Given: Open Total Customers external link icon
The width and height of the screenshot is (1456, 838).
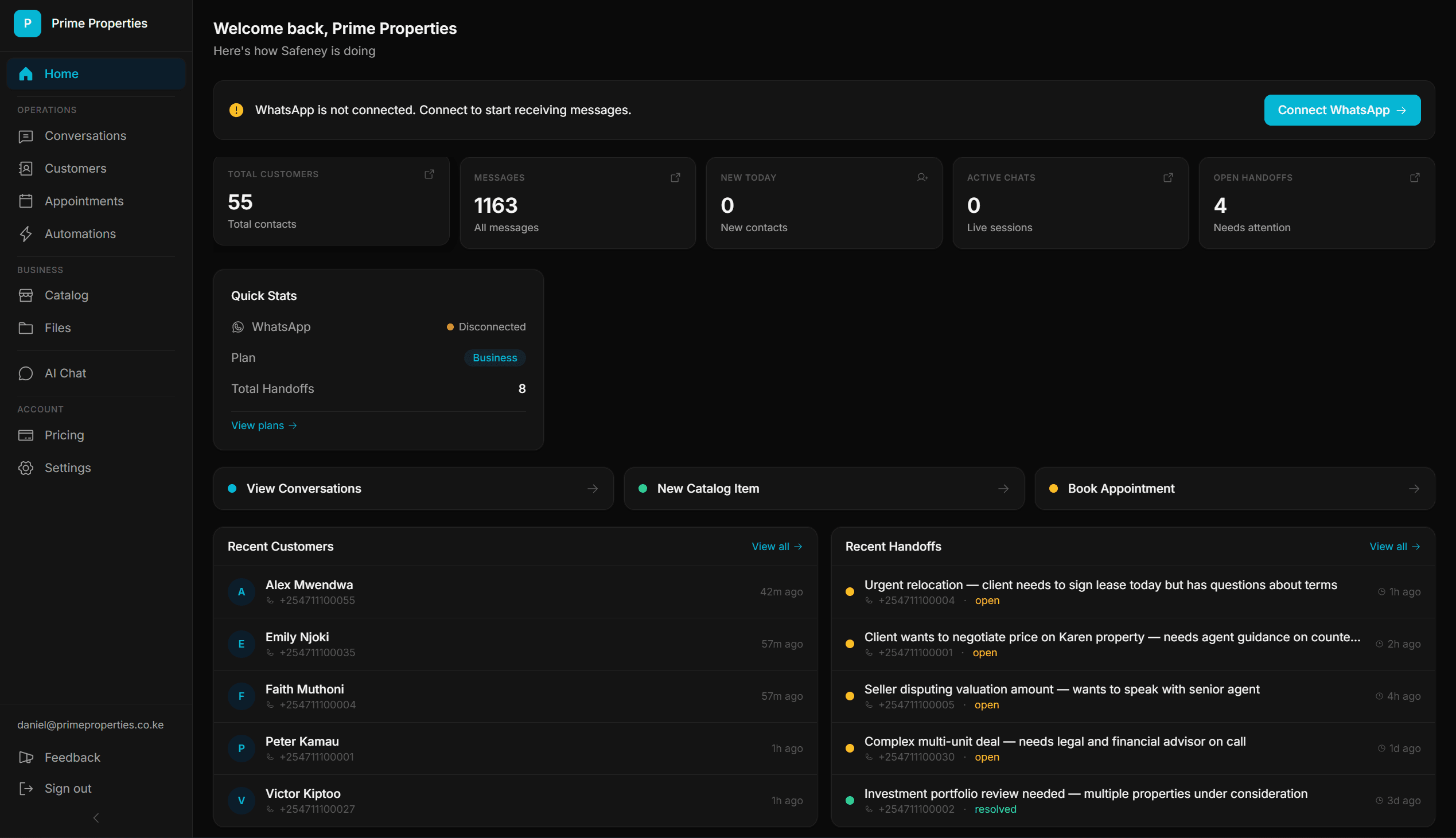Looking at the screenshot, I should (429, 174).
